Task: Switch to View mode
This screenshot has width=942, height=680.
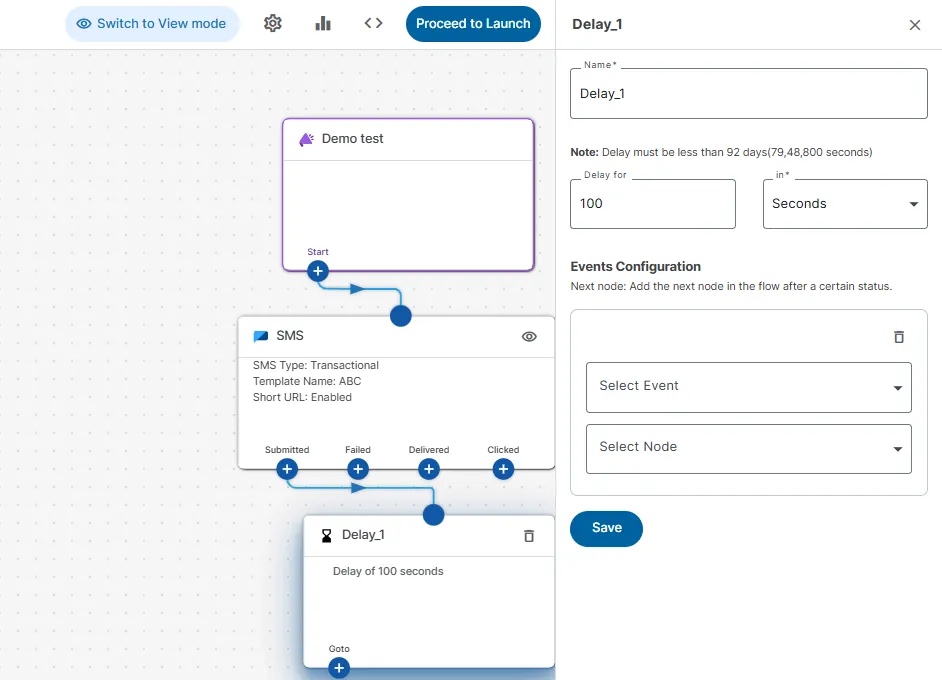Action: [x=152, y=24]
